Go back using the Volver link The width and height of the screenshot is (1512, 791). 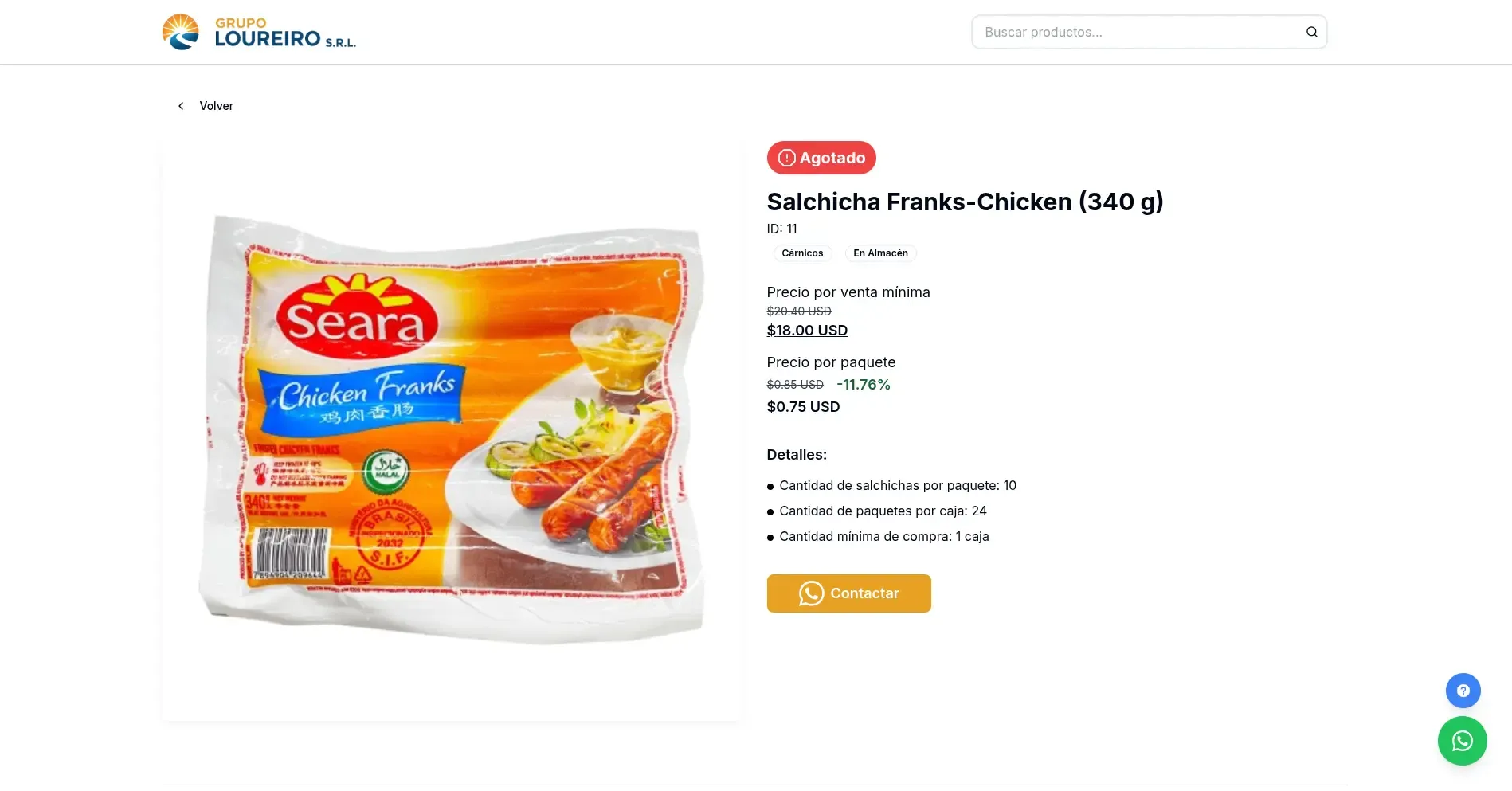pyautogui.click(x=216, y=106)
